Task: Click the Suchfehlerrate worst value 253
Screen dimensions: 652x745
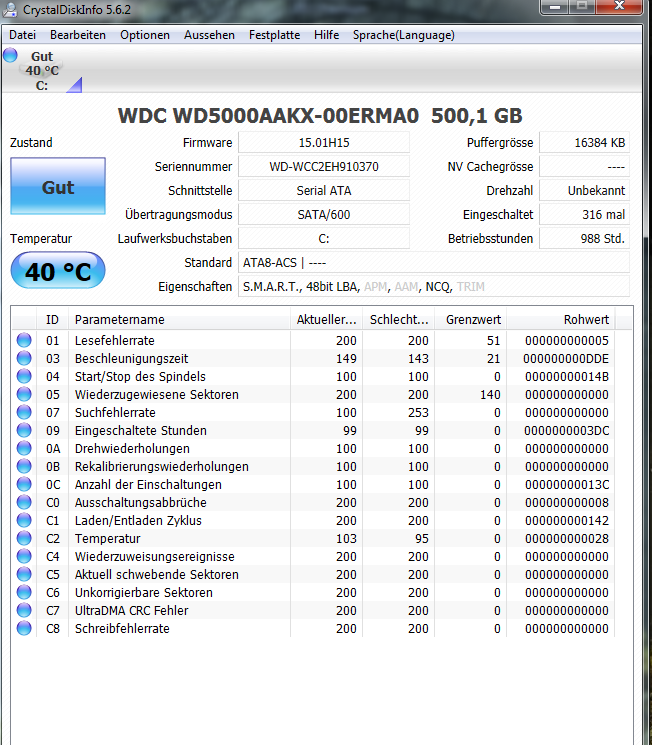Action: click(x=418, y=413)
